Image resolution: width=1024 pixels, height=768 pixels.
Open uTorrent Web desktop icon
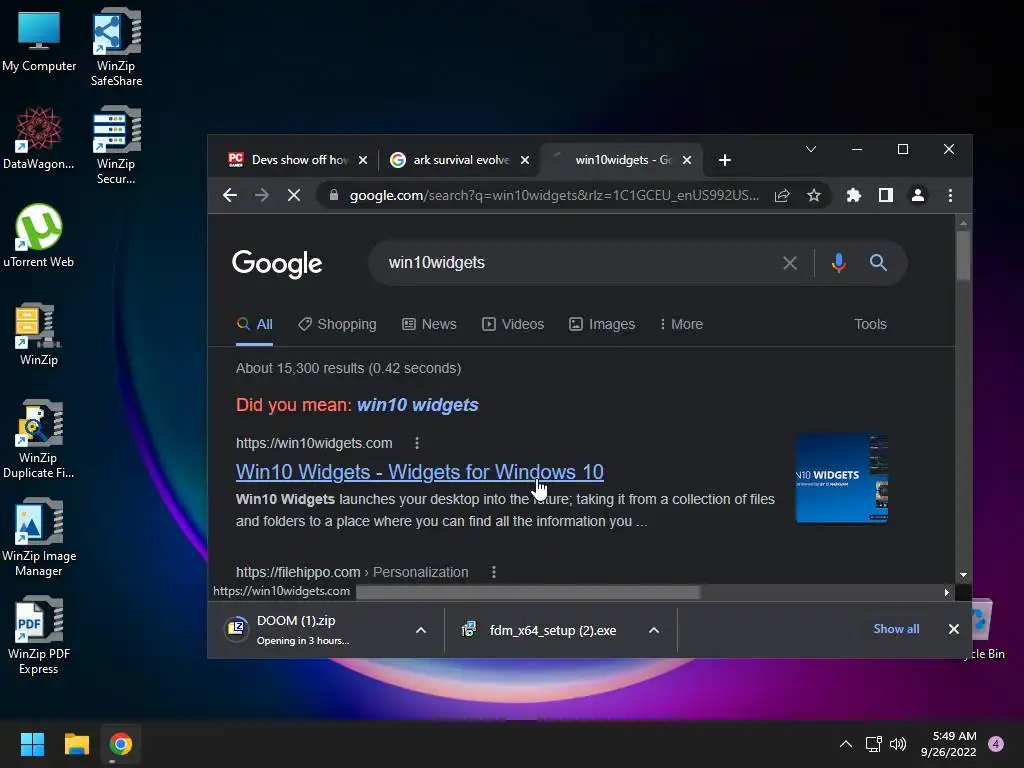39,236
